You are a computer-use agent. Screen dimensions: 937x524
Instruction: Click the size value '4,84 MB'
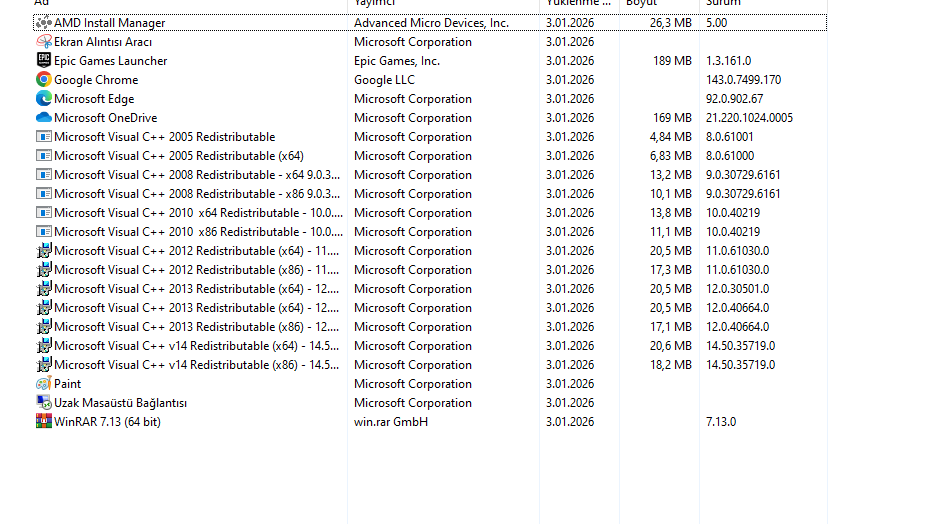(x=670, y=137)
